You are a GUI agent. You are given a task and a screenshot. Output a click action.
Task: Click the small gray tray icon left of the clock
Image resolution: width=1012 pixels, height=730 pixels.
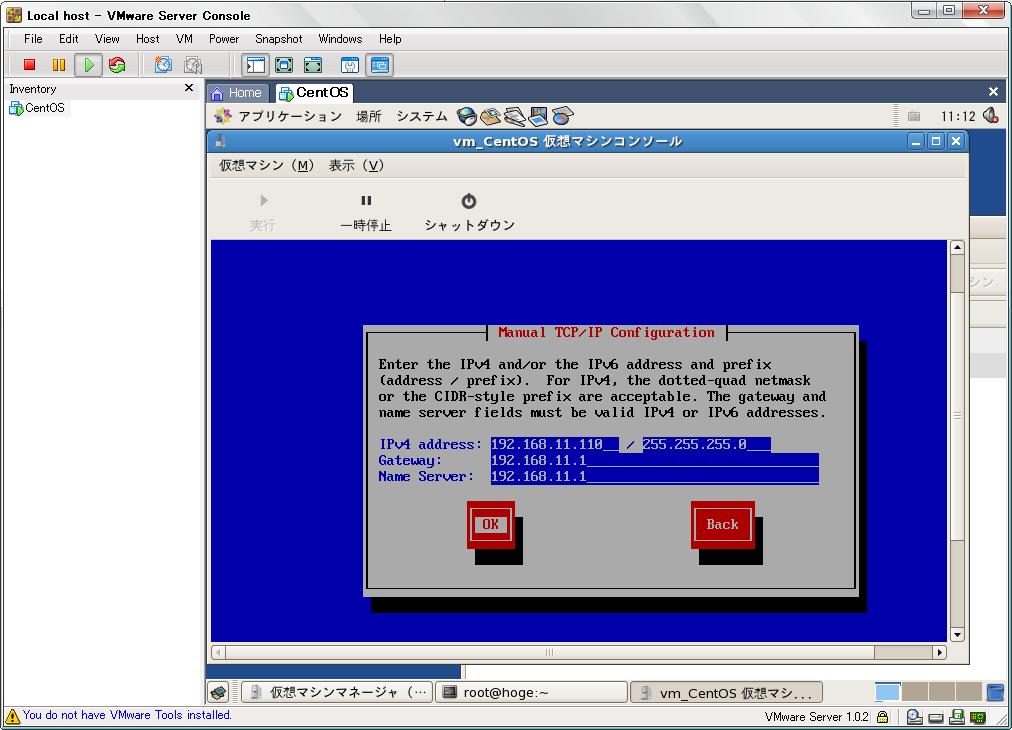click(x=914, y=116)
